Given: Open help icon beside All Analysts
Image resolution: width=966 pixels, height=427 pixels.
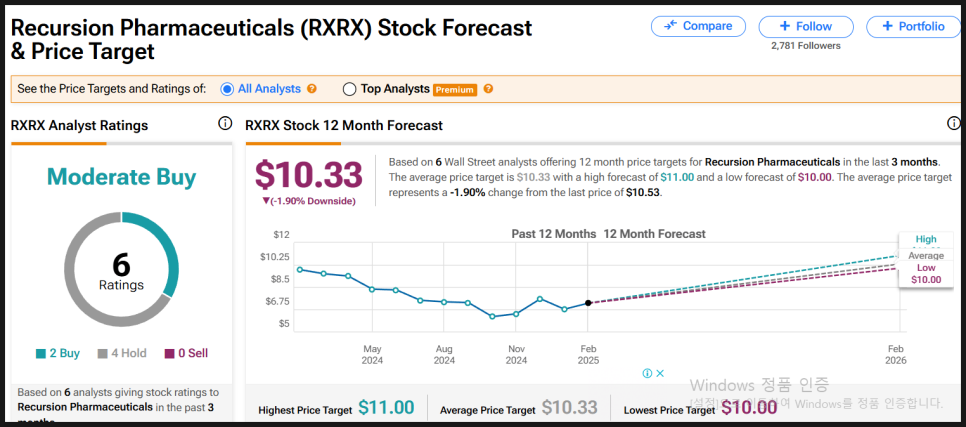Looking at the screenshot, I should point(312,89).
